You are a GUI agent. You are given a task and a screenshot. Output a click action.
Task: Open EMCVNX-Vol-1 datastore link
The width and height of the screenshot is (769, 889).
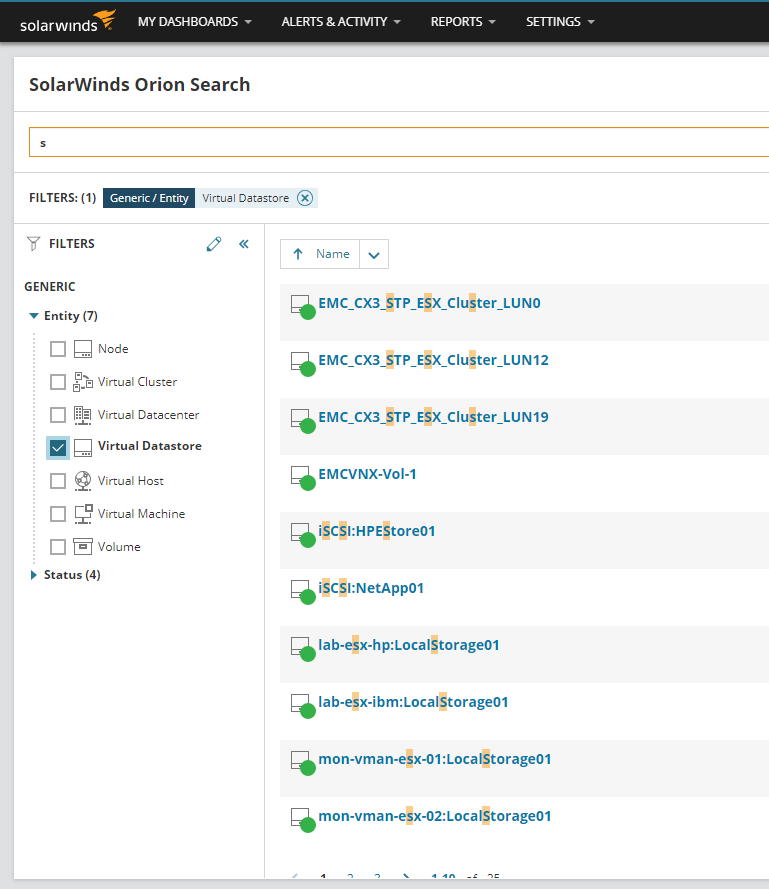tap(367, 474)
